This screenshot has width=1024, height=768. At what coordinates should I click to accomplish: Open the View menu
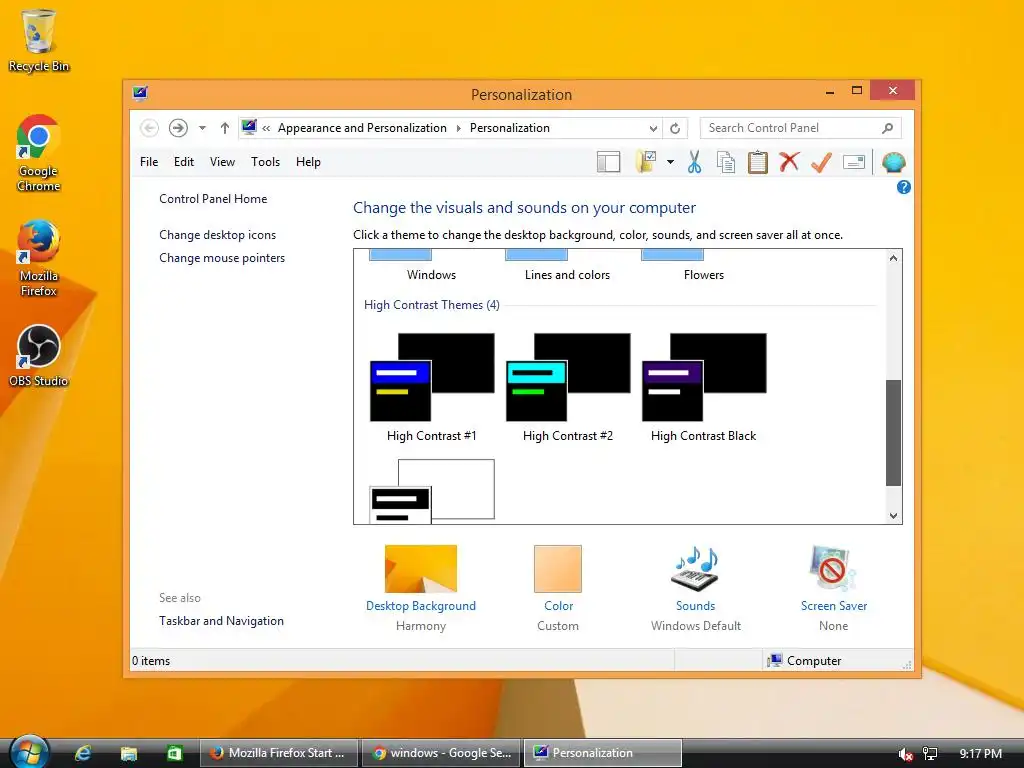[x=222, y=162]
